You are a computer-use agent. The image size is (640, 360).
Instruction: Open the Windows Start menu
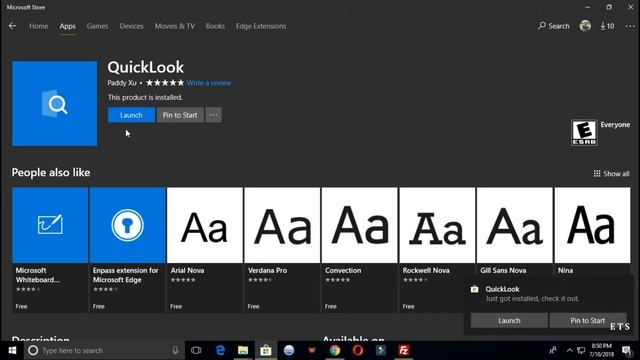tap(12, 350)
